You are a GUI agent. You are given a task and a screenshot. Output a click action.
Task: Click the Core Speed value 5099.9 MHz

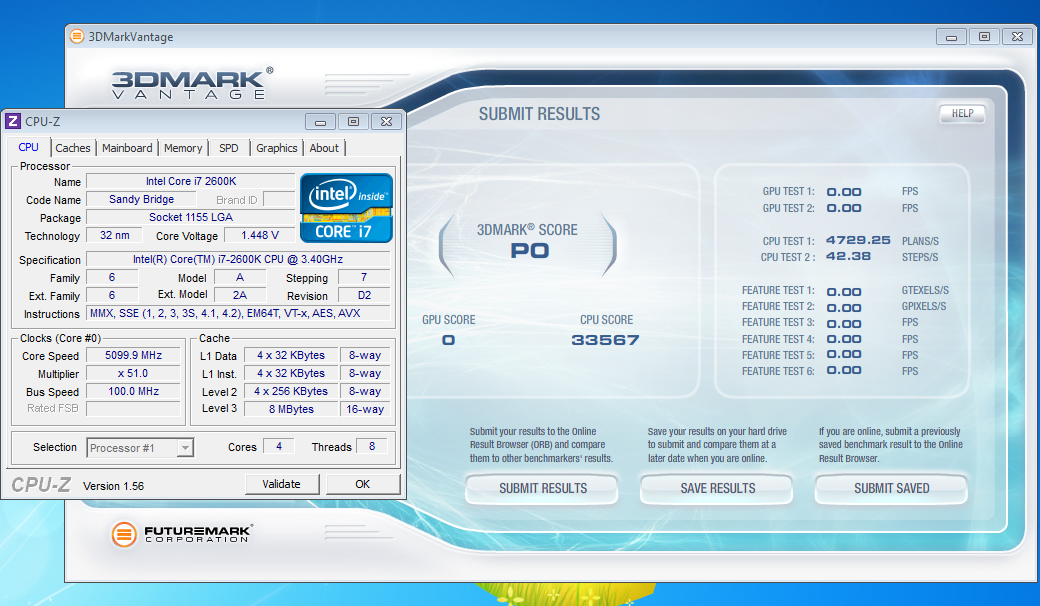[133, 355]
